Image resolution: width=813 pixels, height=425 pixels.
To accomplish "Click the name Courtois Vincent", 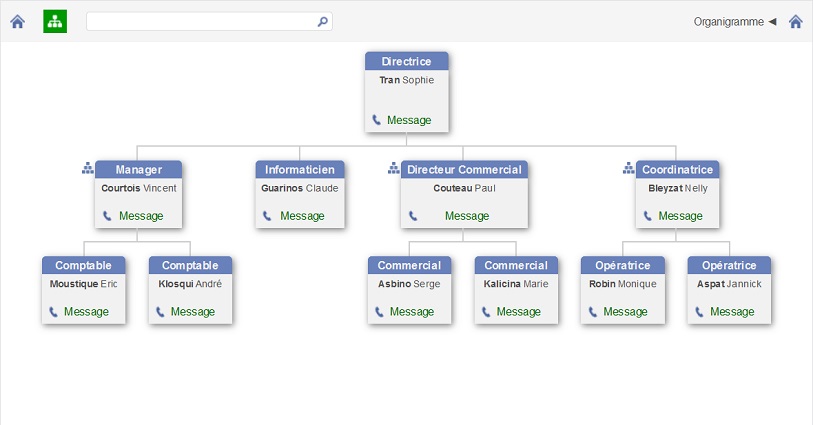I will tap(138, 188).
